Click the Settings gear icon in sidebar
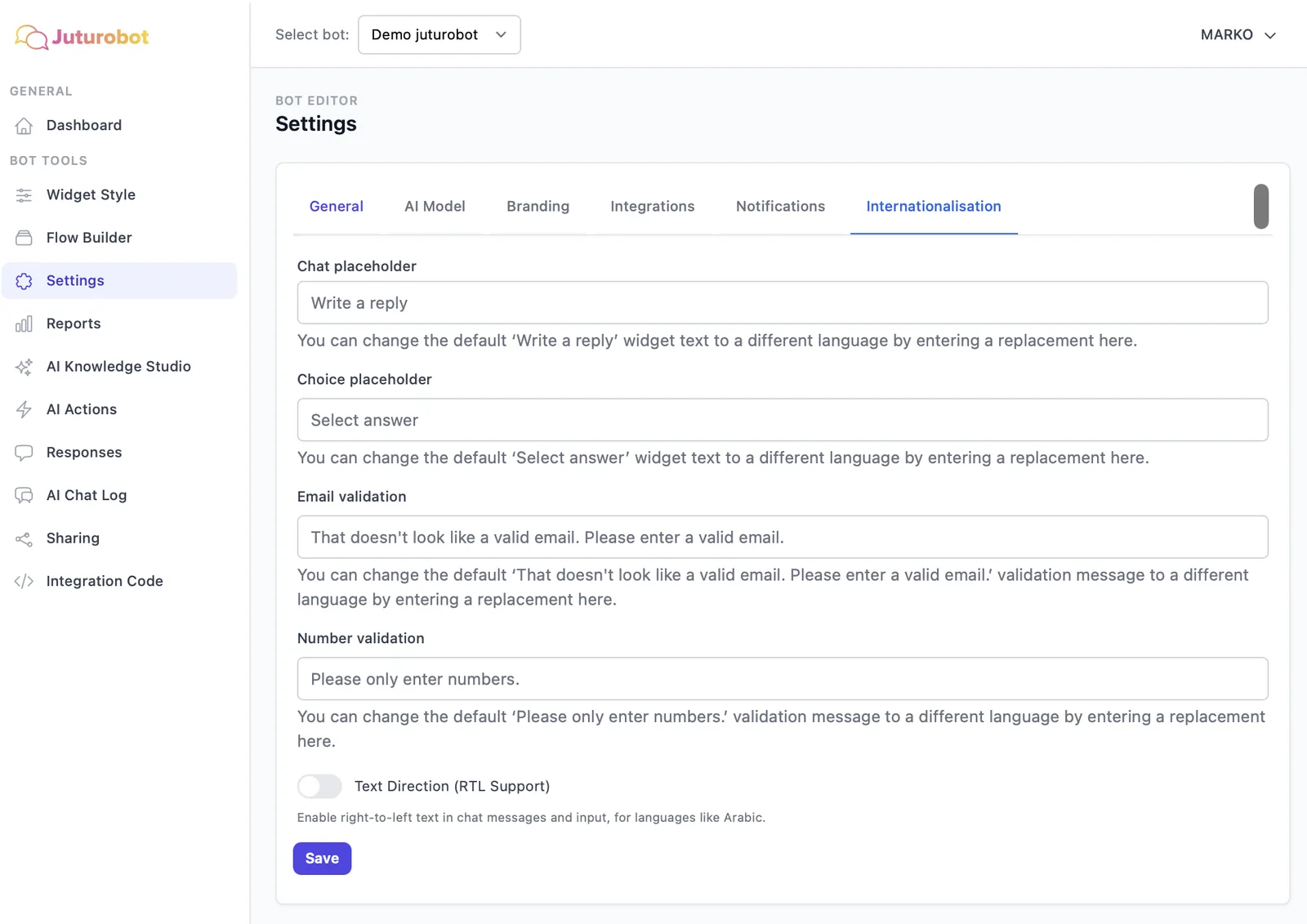This screenshot has width=1307, height=924. [24, 281]
